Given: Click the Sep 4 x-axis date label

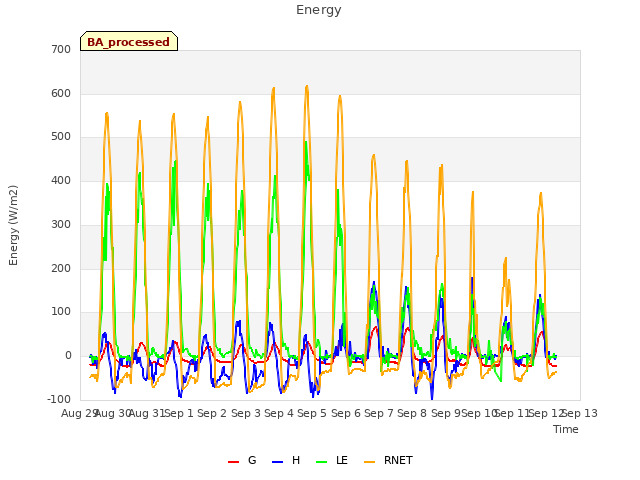Looking at the screenshot, I should tap(279, 413).
